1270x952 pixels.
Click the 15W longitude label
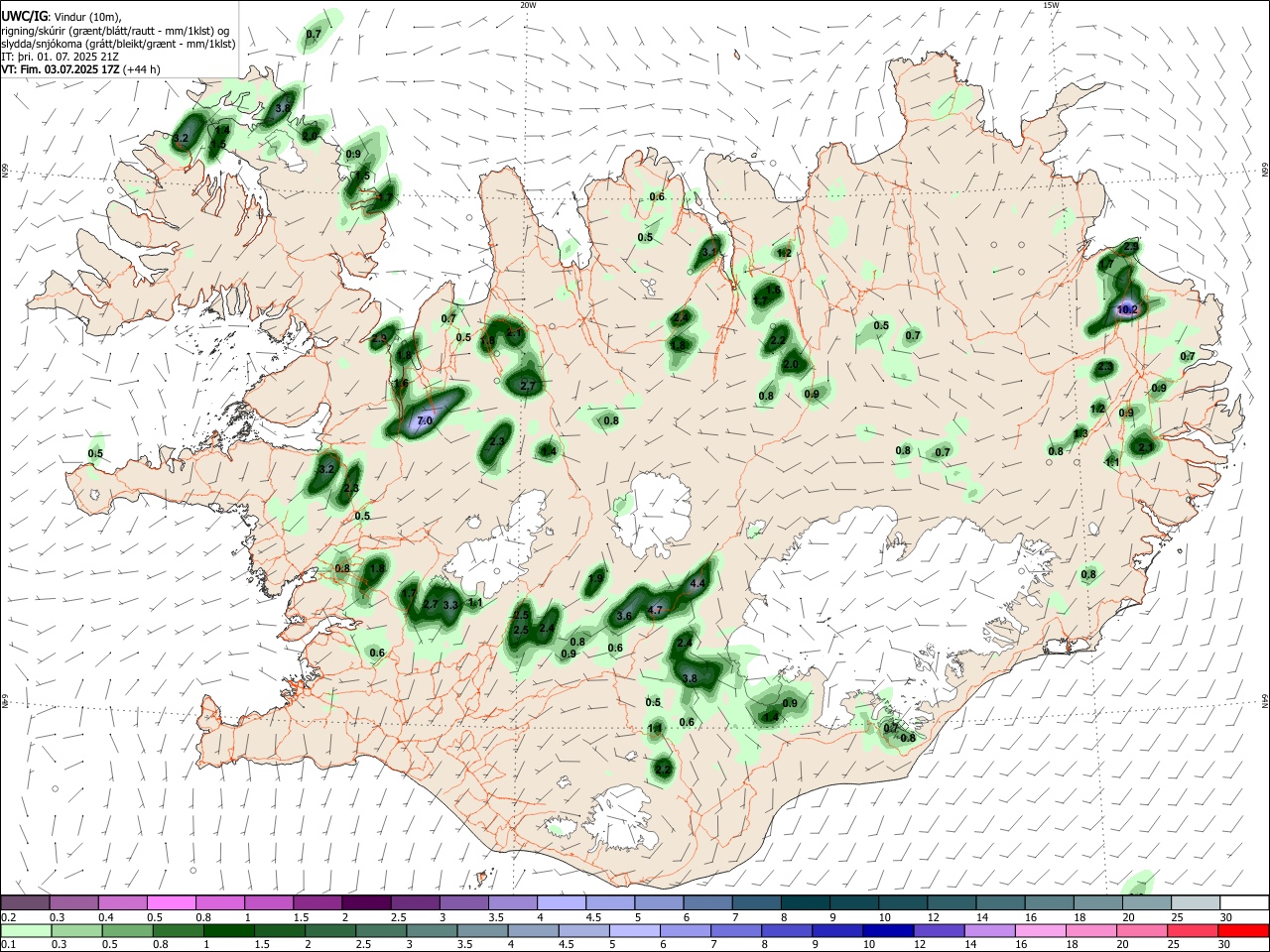(1050, 5)
